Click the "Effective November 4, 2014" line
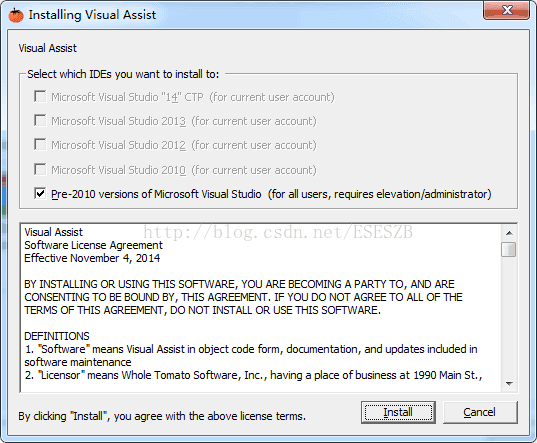The height and width of the screenshot is (443, 537). coord(92,258)
